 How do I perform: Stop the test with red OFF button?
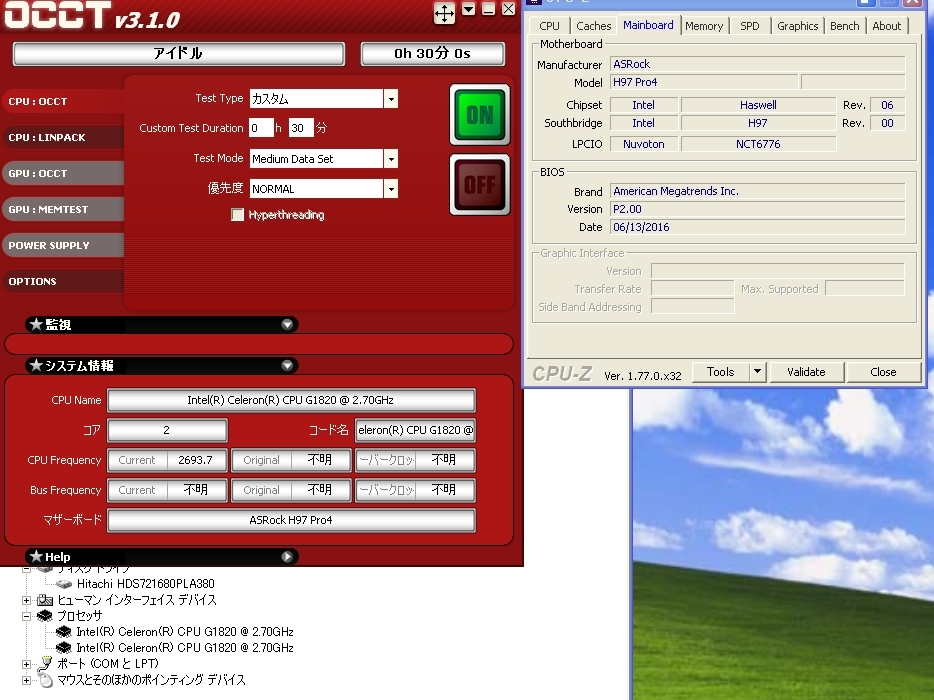click(x=480, y=185)
